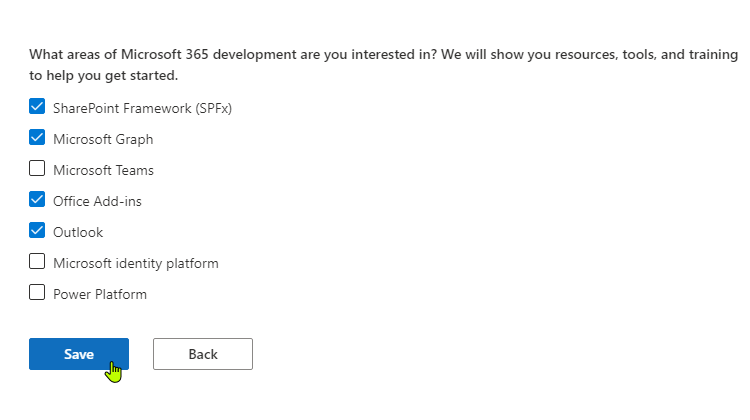Uncheck the Office Add-ins checkbox
This screenshot has width=750, height=420.
37,200
